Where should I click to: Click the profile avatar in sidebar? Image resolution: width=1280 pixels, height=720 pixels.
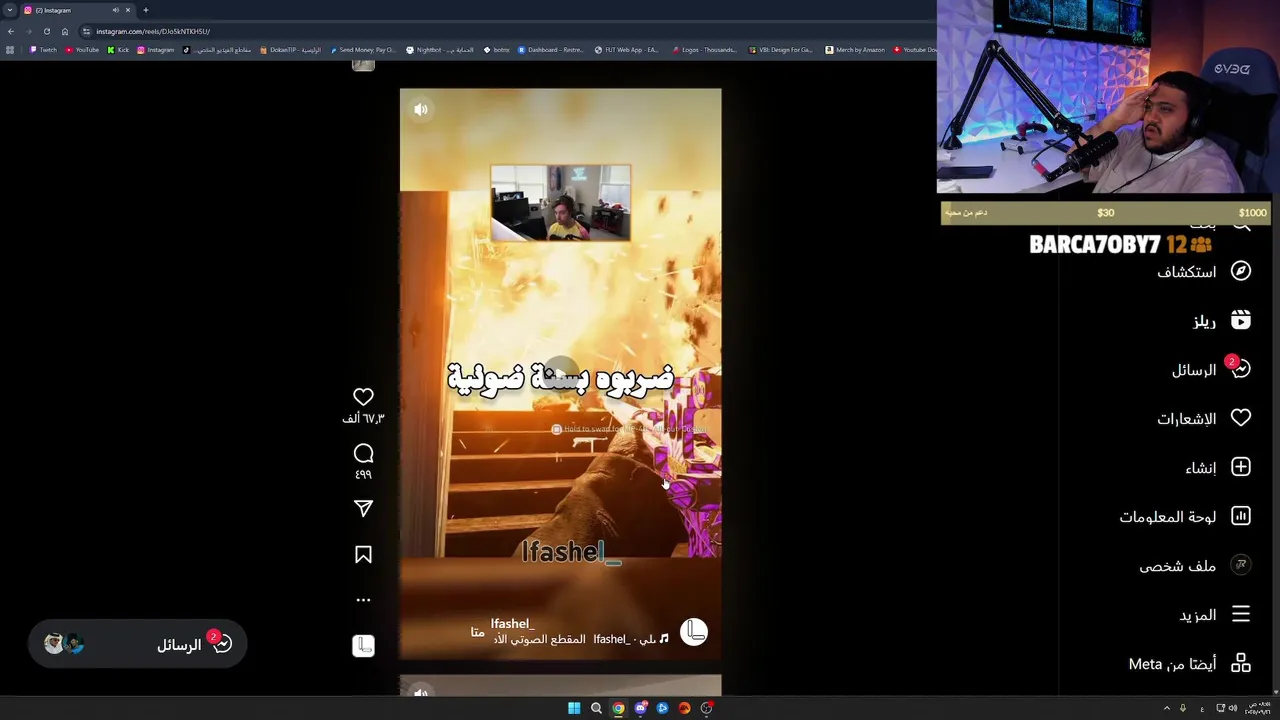(x=1241, y=565)
